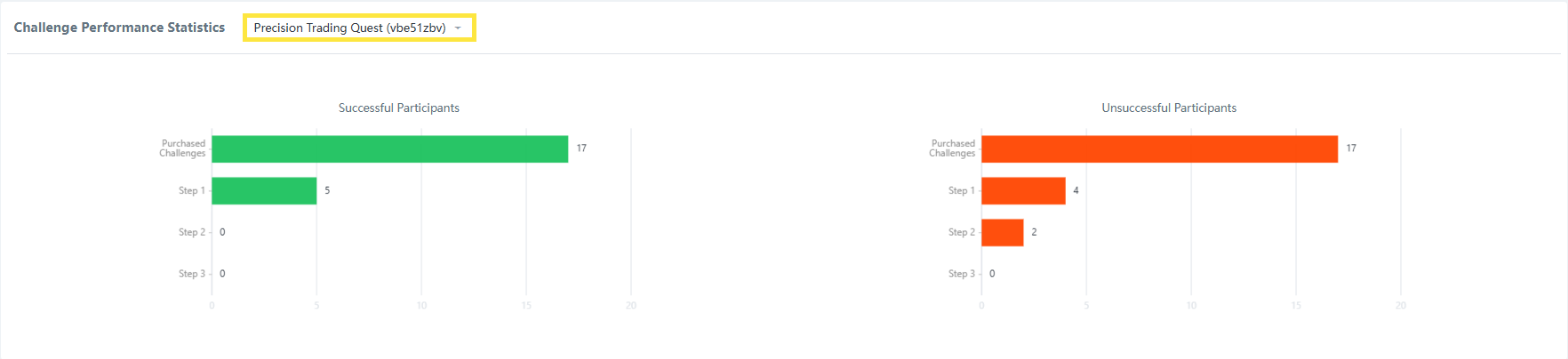Click the 17 value next to the orange bar
This screenshot has width=1568, height=359.
[x=1351, y=148]
